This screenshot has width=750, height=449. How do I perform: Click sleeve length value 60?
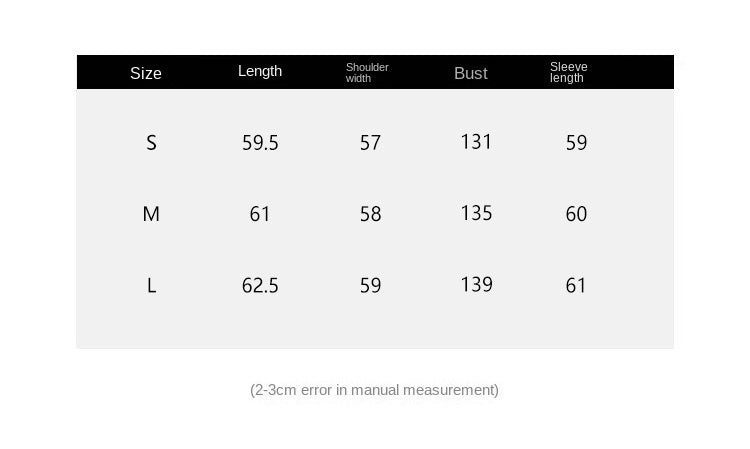pyautogui.click(x=576, y=214)
